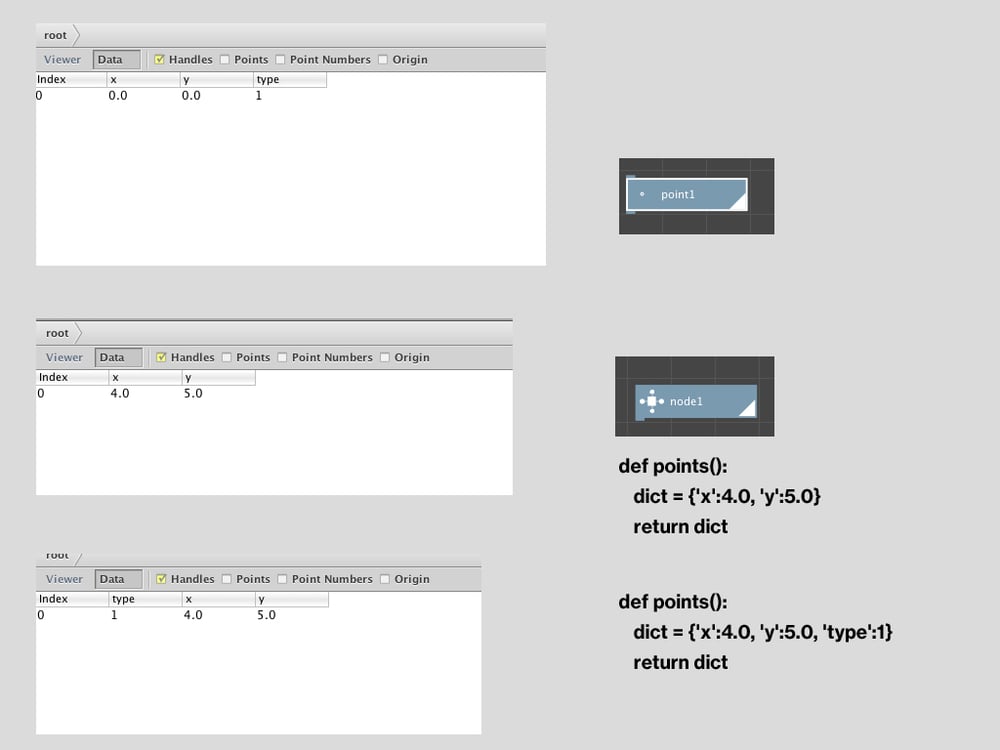Select the node1 node label
The width and height of the screenshot is (1000, 750).
pyautogui.click(x=686, y=401)
